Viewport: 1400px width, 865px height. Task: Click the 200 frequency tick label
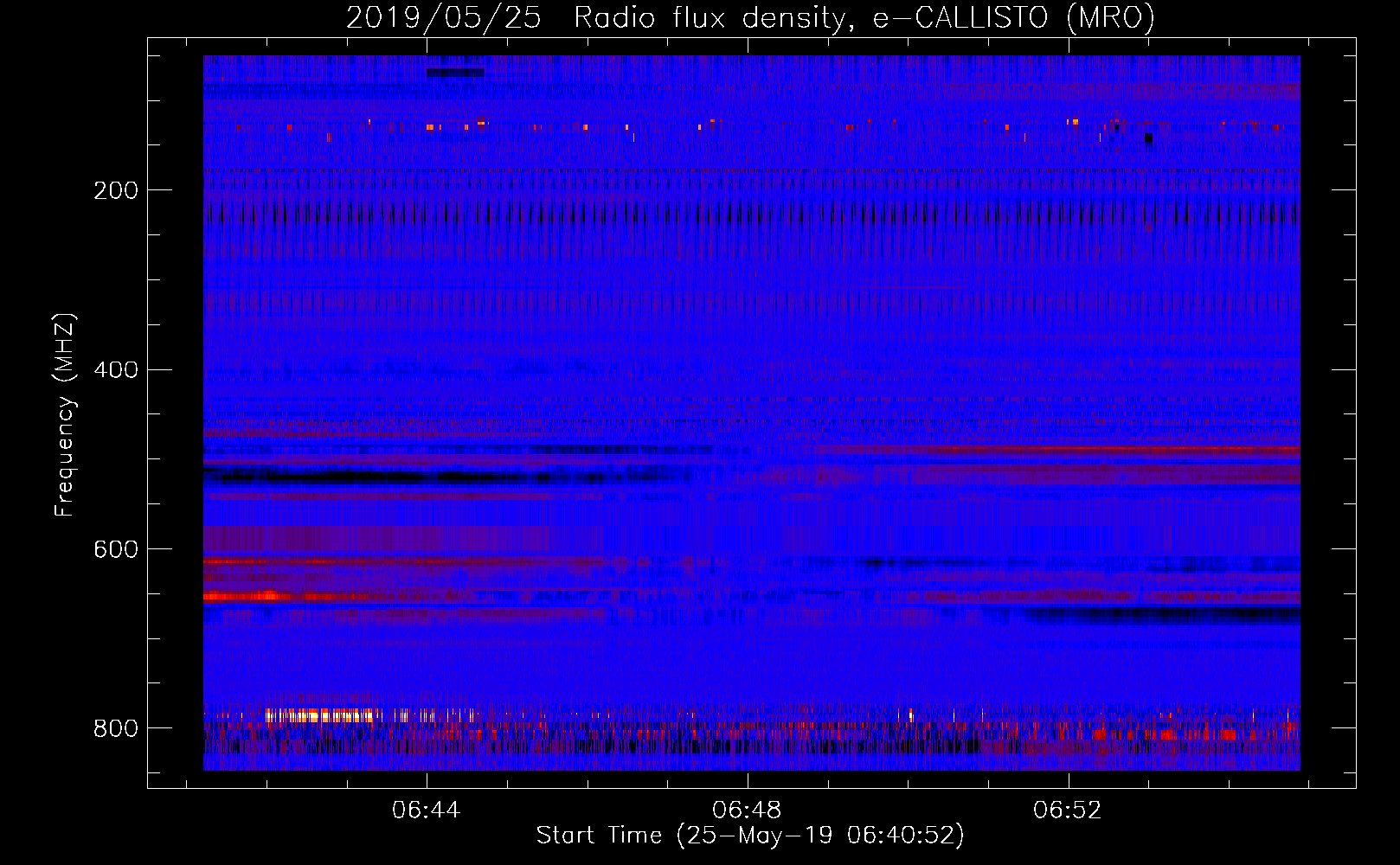point(116,190)
